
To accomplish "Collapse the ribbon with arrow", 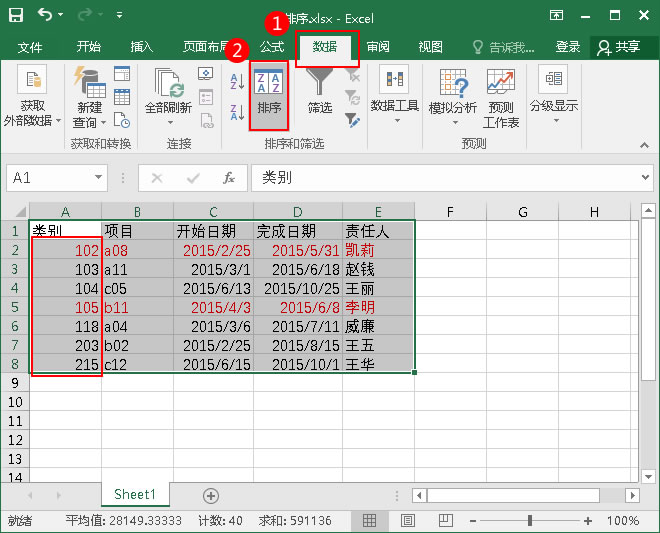I will 644,145.
